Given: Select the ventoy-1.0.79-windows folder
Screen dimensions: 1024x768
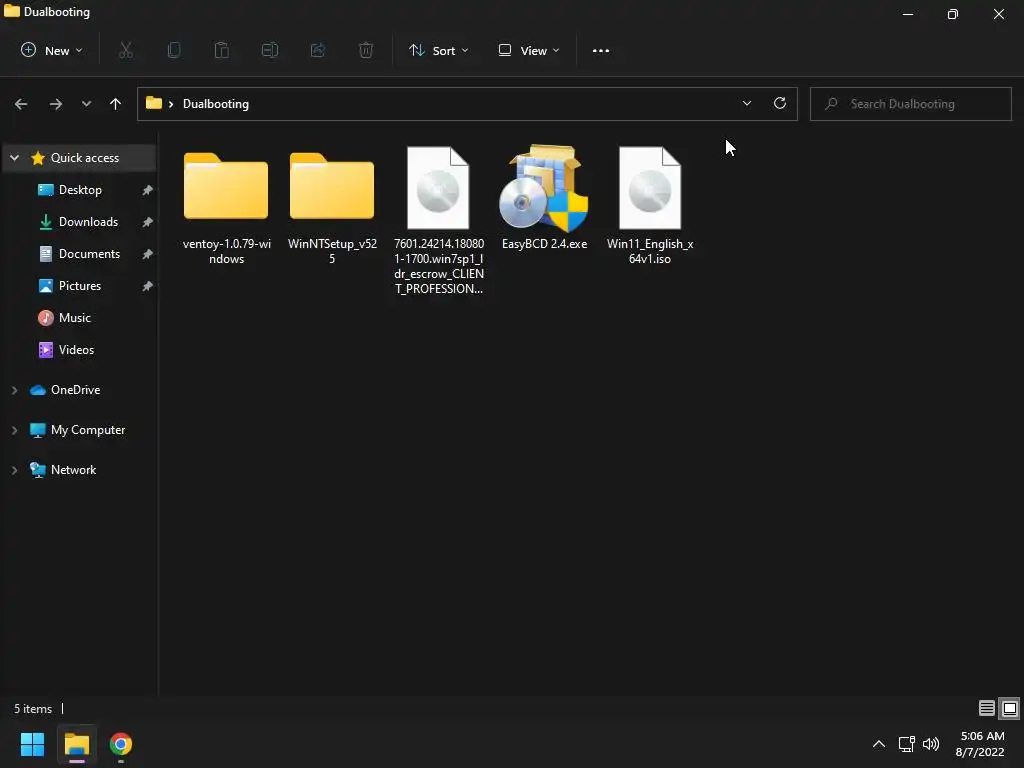Looking at the screenshot, I should (226, 207).
